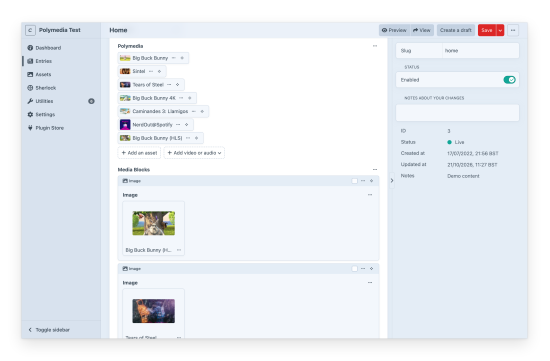Viewport: 550px width, 361px height.
Task: Click the move handle on Caminandes 3: Llamigos chip
Action: pos(202,111)
